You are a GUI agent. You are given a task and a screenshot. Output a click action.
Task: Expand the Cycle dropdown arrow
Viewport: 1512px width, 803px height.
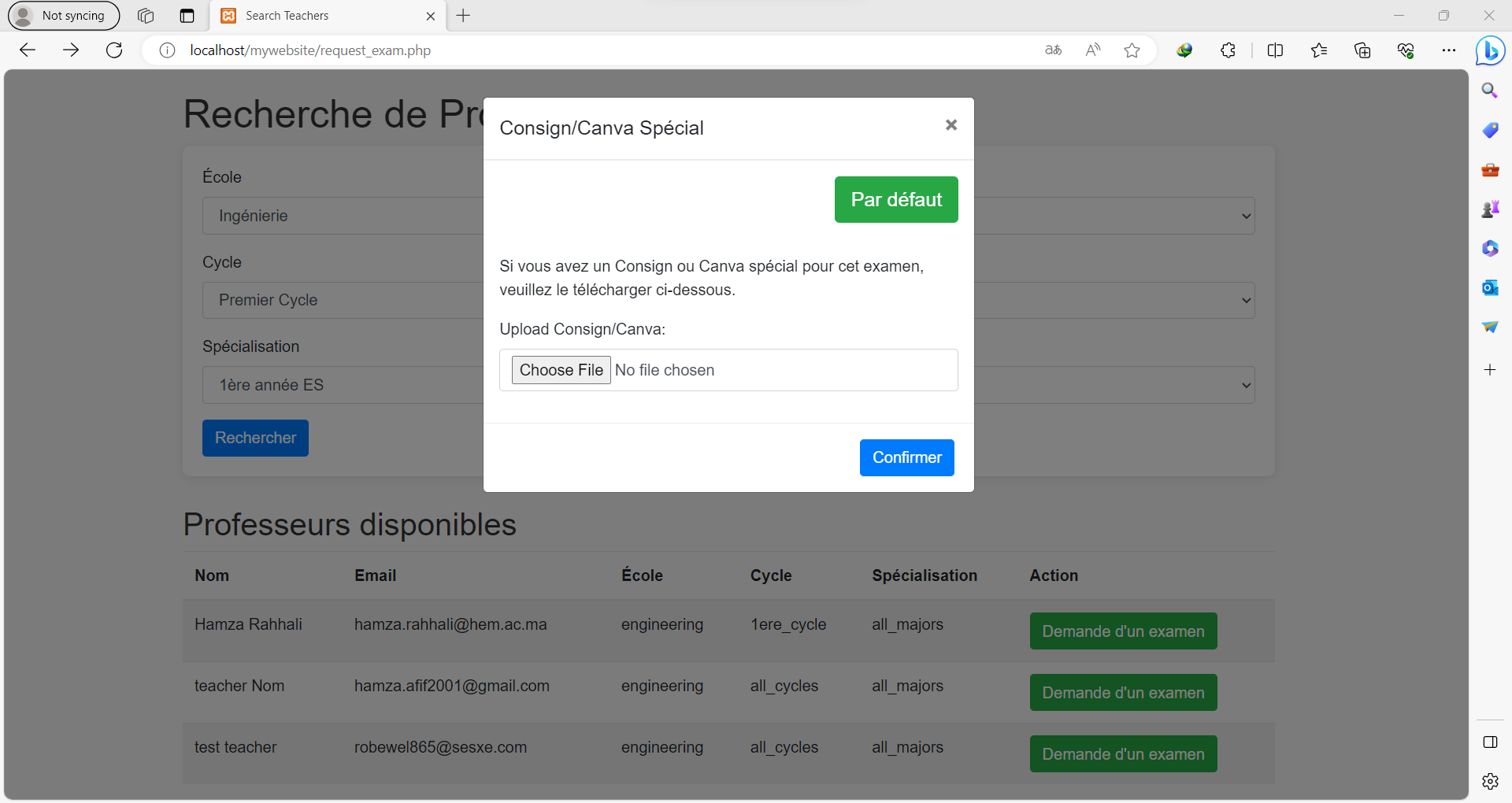[1246, 301]
